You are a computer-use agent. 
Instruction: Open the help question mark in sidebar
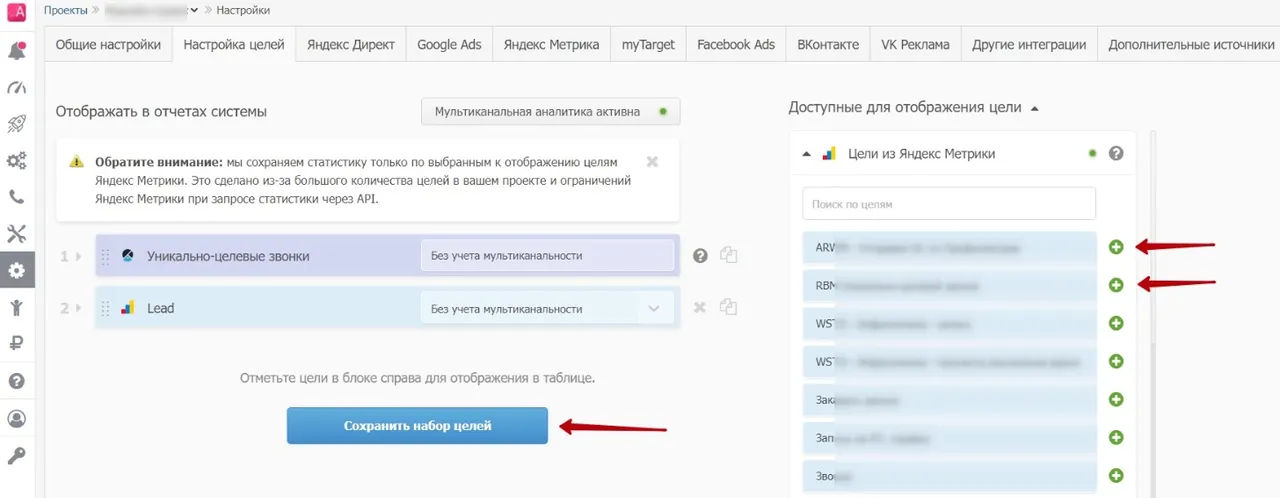click(x=16, y=381)
